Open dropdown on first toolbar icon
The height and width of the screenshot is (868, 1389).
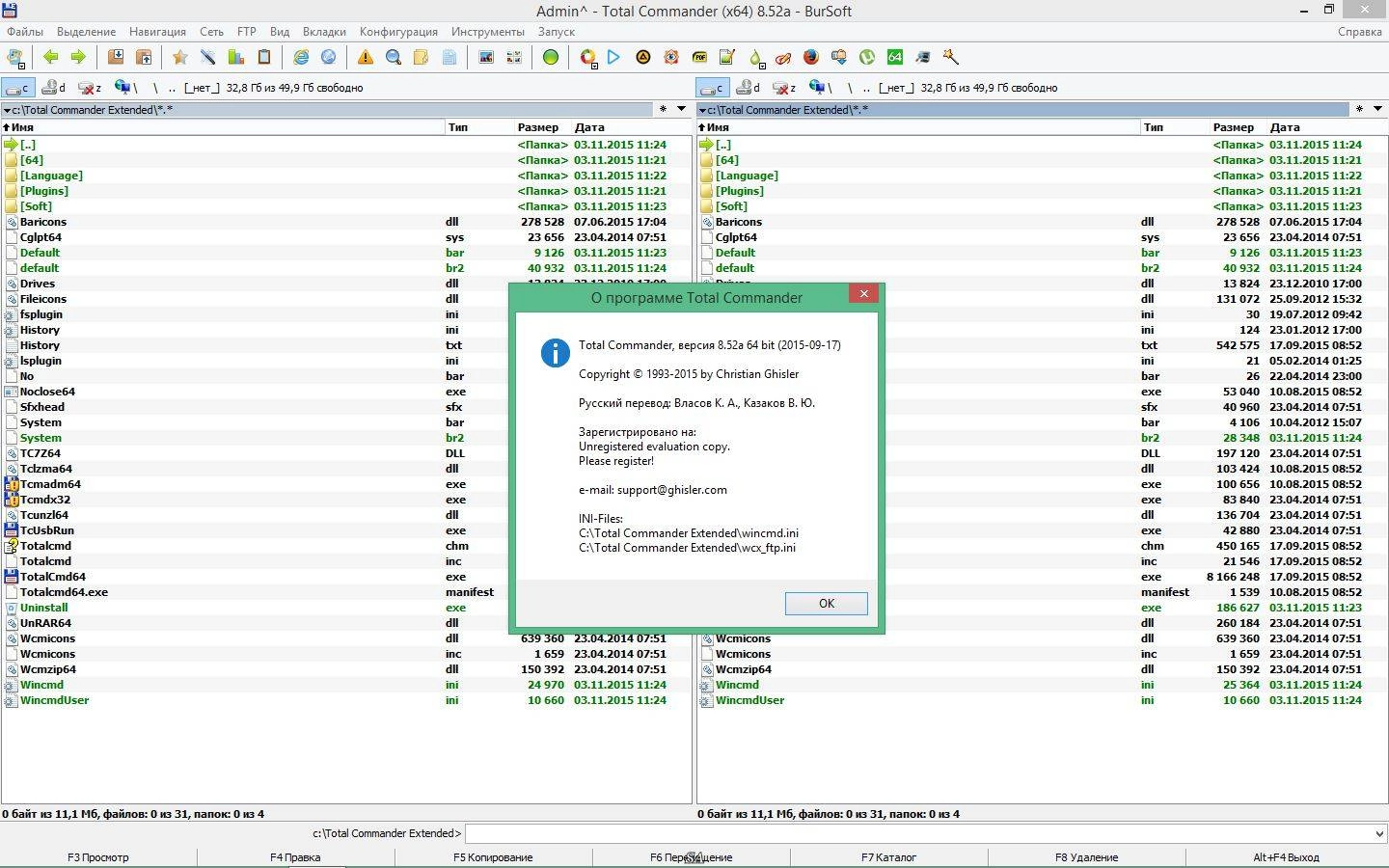click(x=23, y=67)
